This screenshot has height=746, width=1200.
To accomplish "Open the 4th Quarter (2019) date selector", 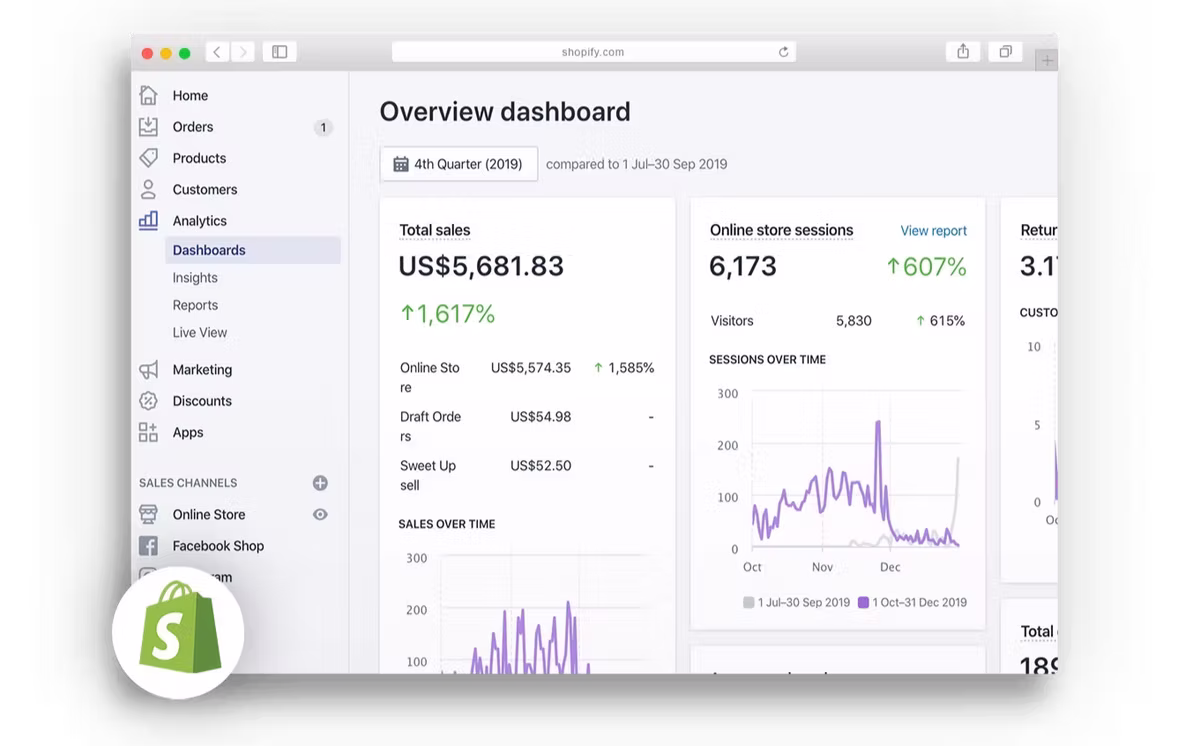I will click(x=459, y=164).
